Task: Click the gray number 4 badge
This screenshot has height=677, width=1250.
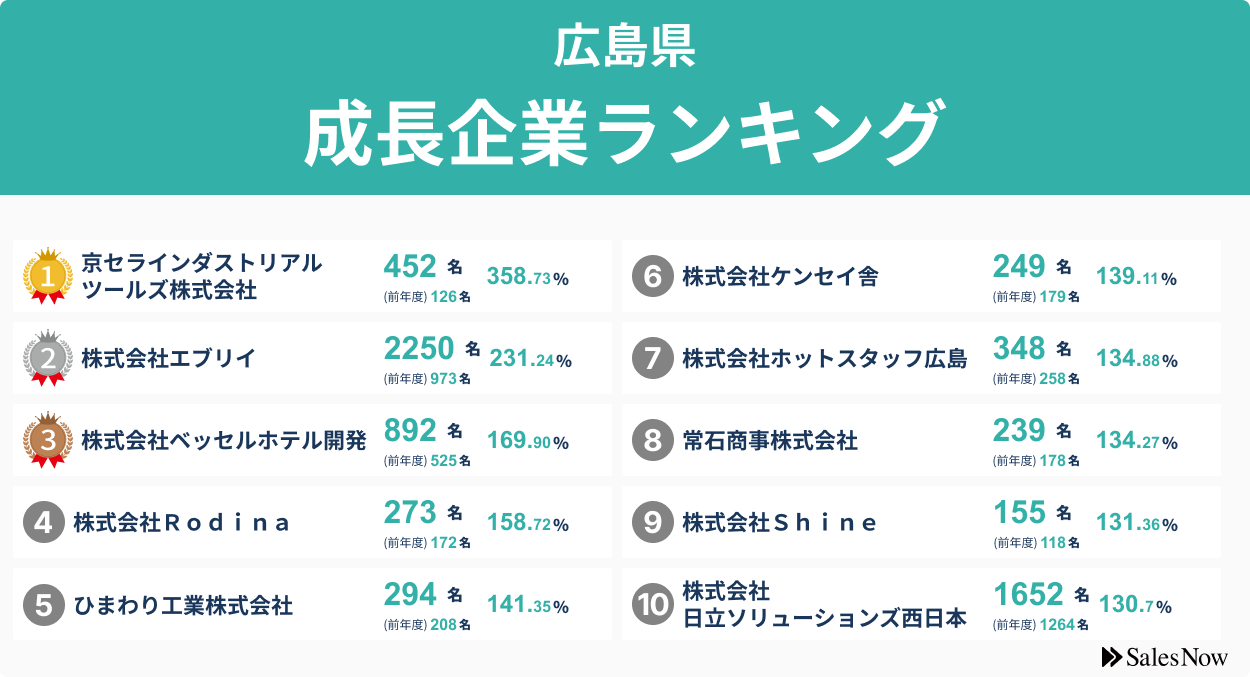Action: point(43,522)
